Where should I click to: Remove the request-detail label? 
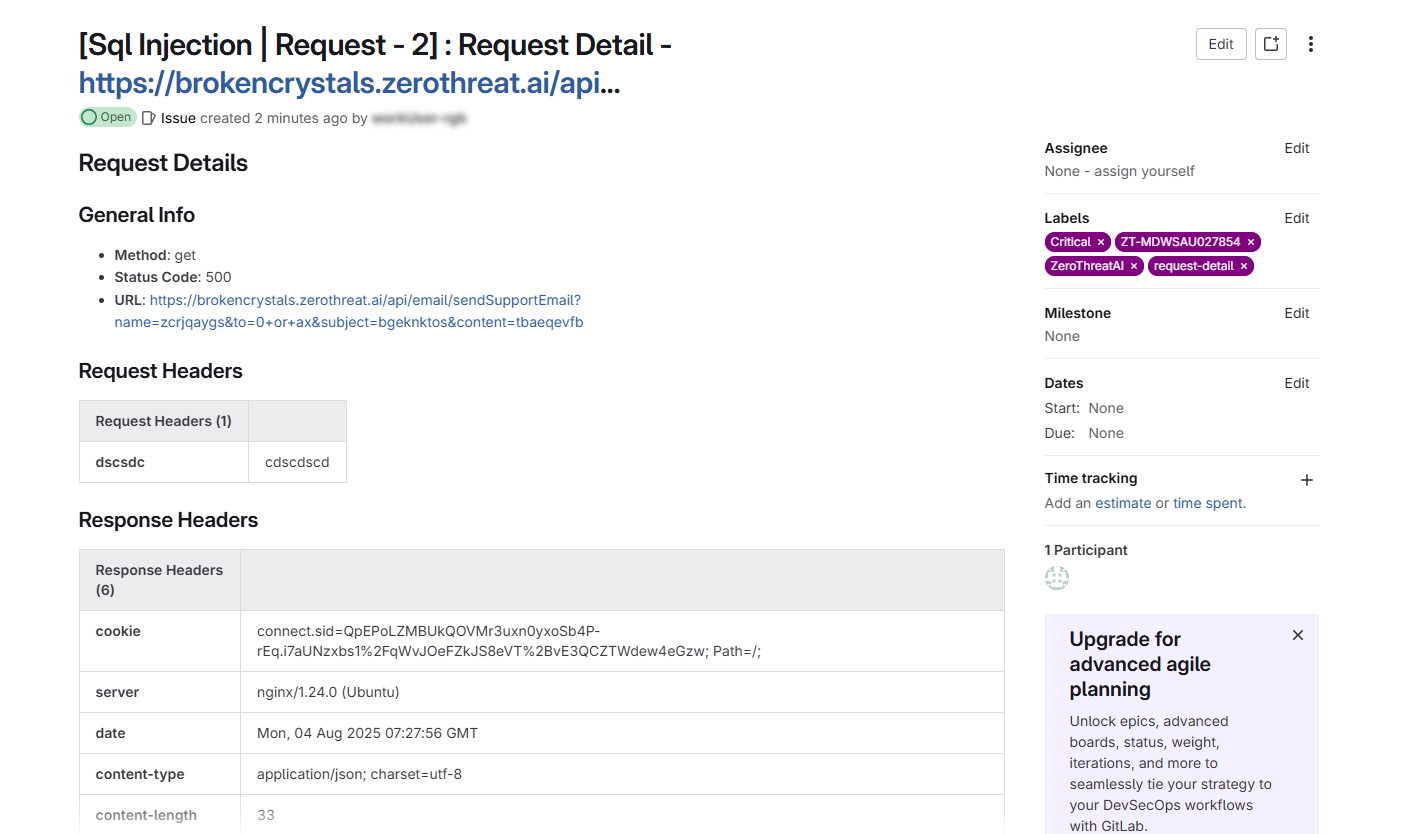(x=1244, y=266)
